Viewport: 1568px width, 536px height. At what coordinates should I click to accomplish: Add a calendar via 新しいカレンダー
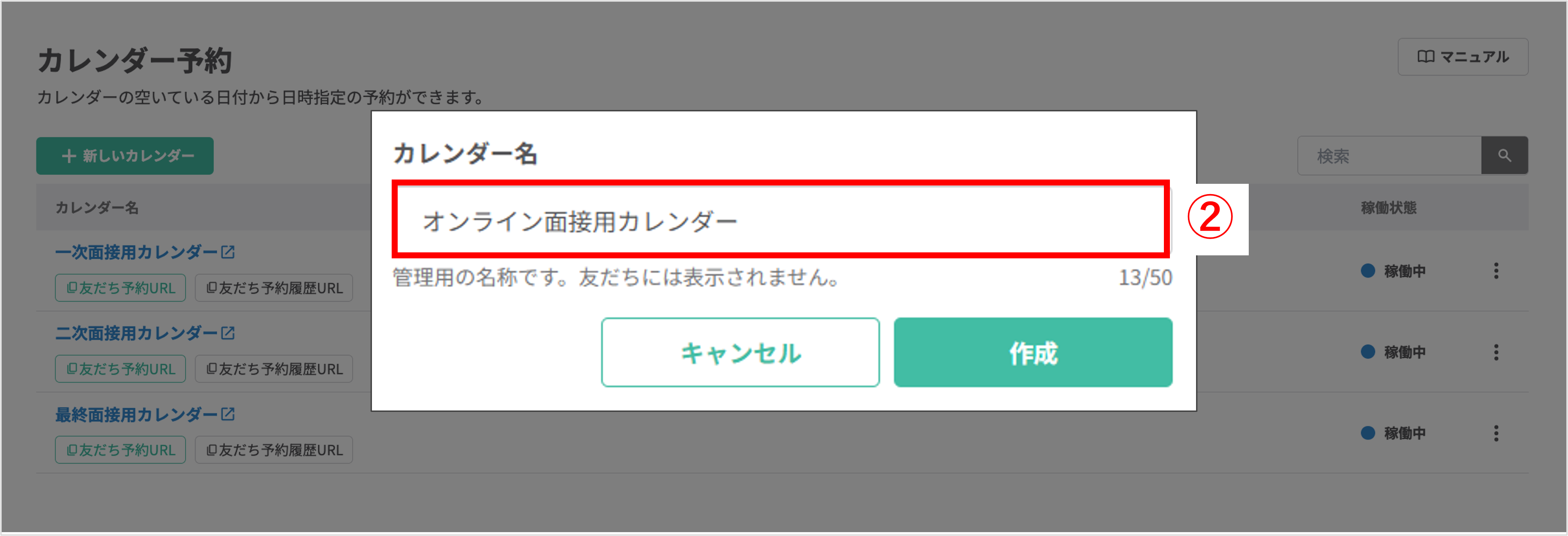[x=125, y=156]
